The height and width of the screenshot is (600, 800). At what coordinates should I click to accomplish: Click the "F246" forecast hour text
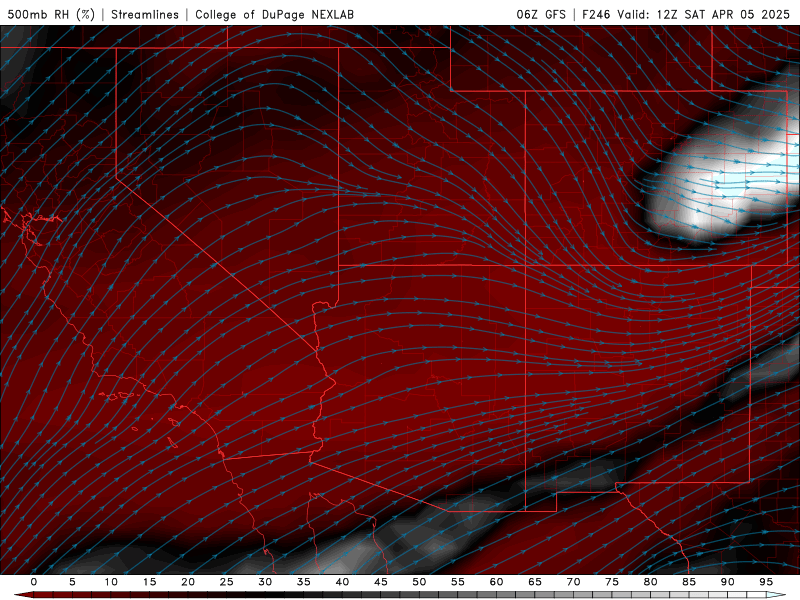[x=596, y=14]
